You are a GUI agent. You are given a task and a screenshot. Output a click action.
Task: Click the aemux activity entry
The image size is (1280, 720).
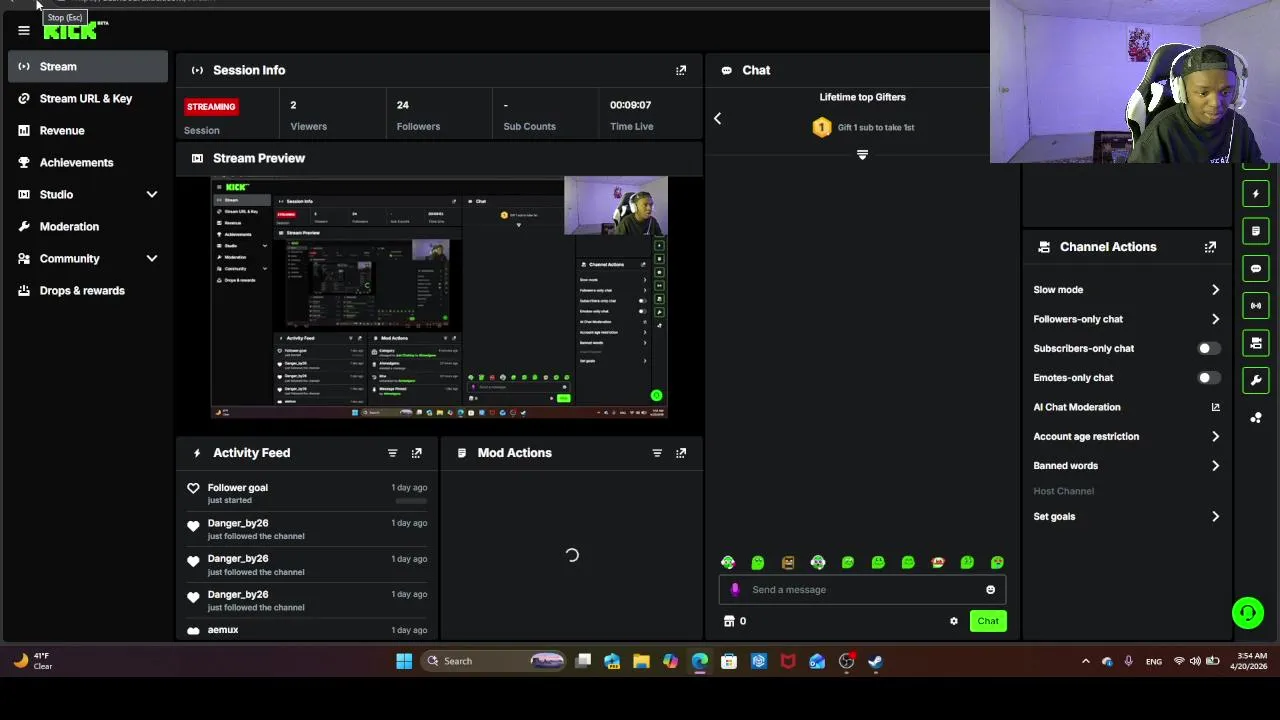[x=308, y=631]
